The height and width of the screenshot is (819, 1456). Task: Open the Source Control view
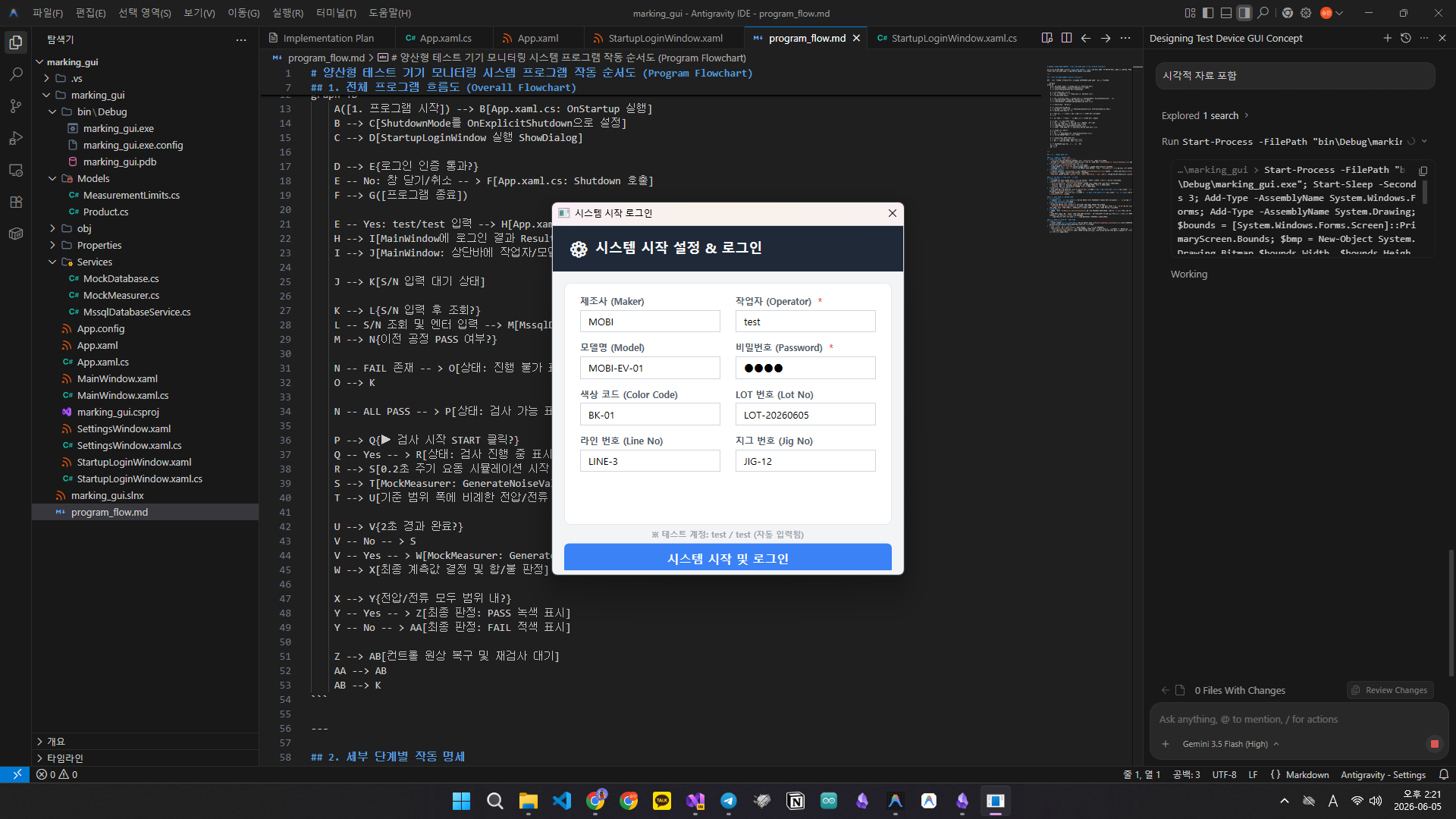coord(16,106)
